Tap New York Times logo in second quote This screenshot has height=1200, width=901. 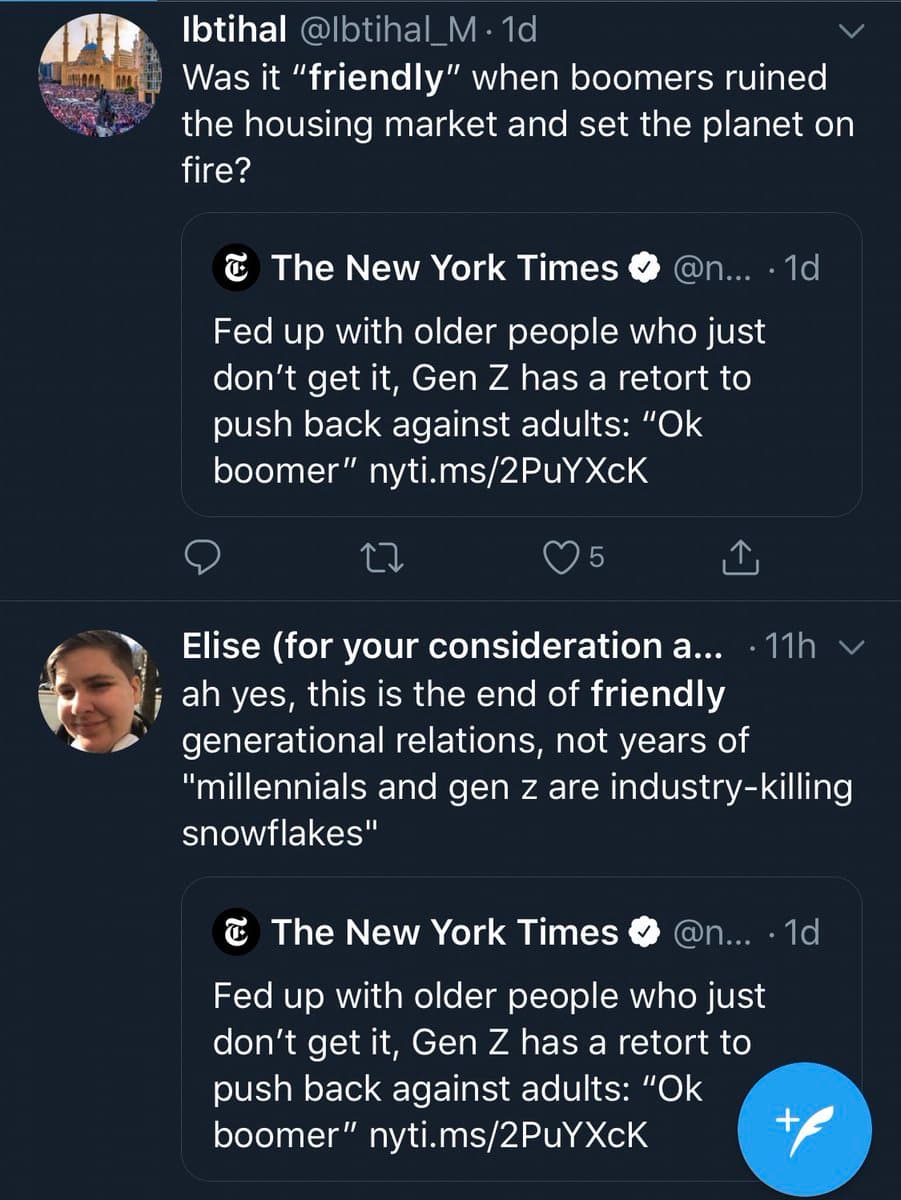[x=237, y=933]
